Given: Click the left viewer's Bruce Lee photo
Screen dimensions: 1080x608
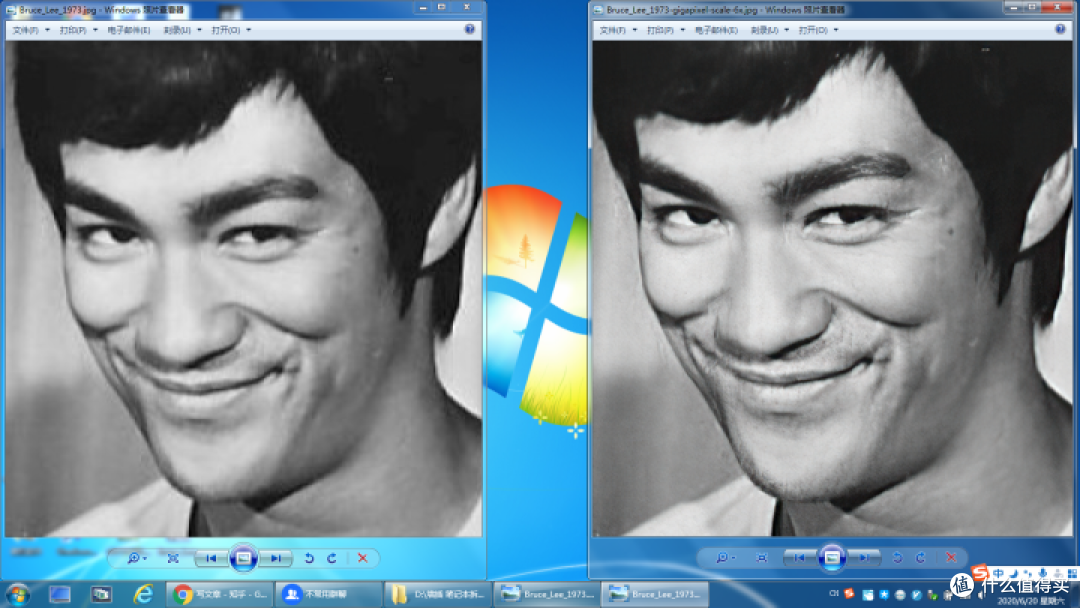Looking at the screenshot, I should [x=243, y=289].
